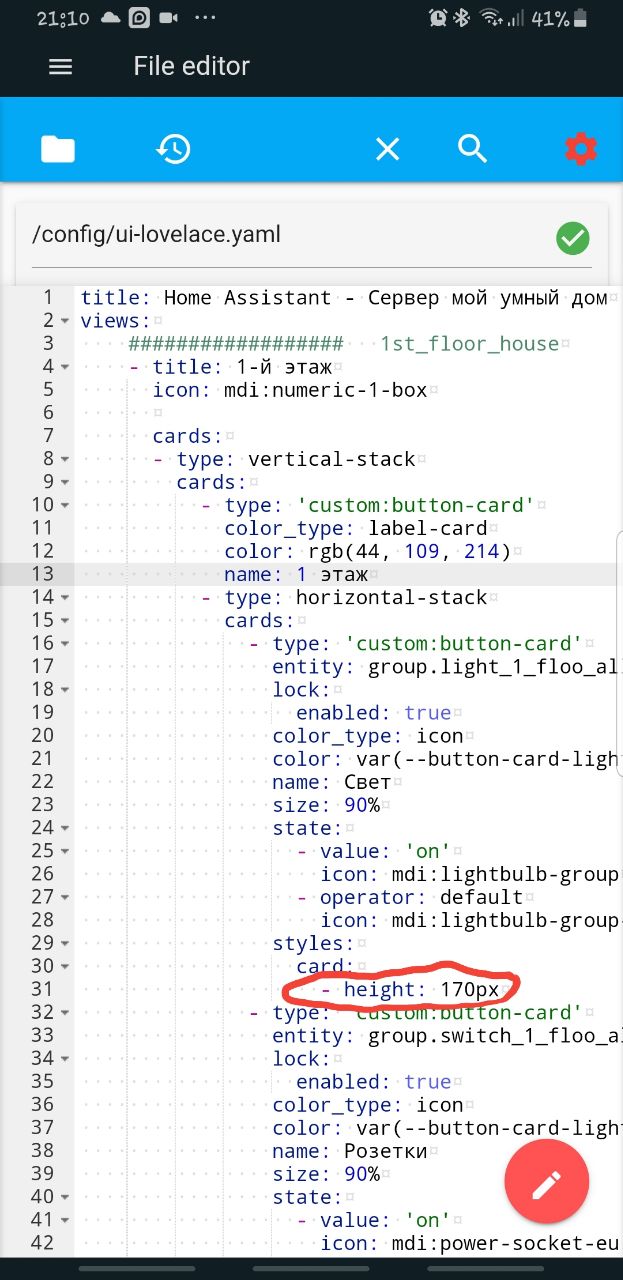Open the search icon in toolbar

pos(472,149)
